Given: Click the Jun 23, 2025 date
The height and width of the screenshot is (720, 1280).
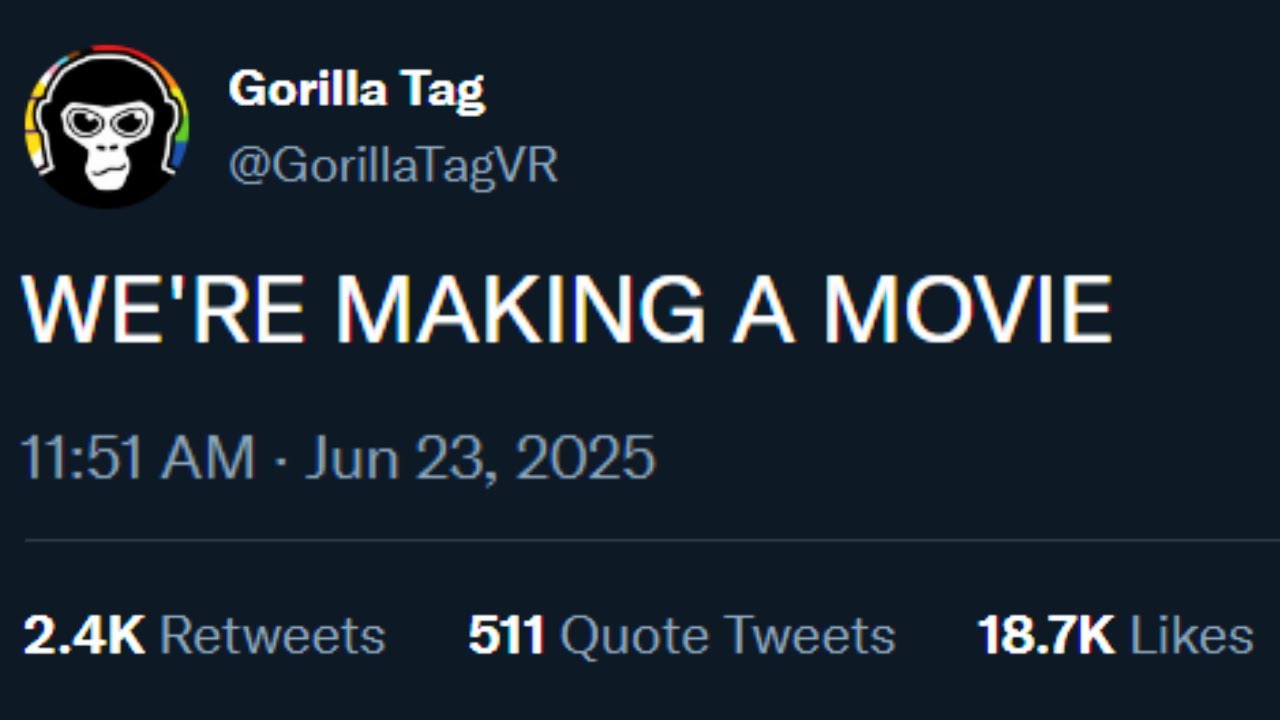Looking at the screenshot, I should pyautogui.click(x=480, y=459).
